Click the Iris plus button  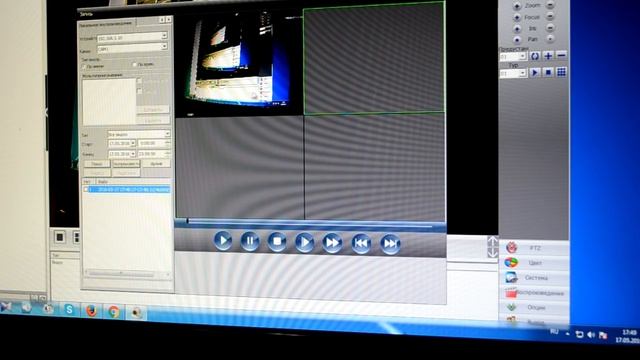pyautogui.click(x=517, y=29)
